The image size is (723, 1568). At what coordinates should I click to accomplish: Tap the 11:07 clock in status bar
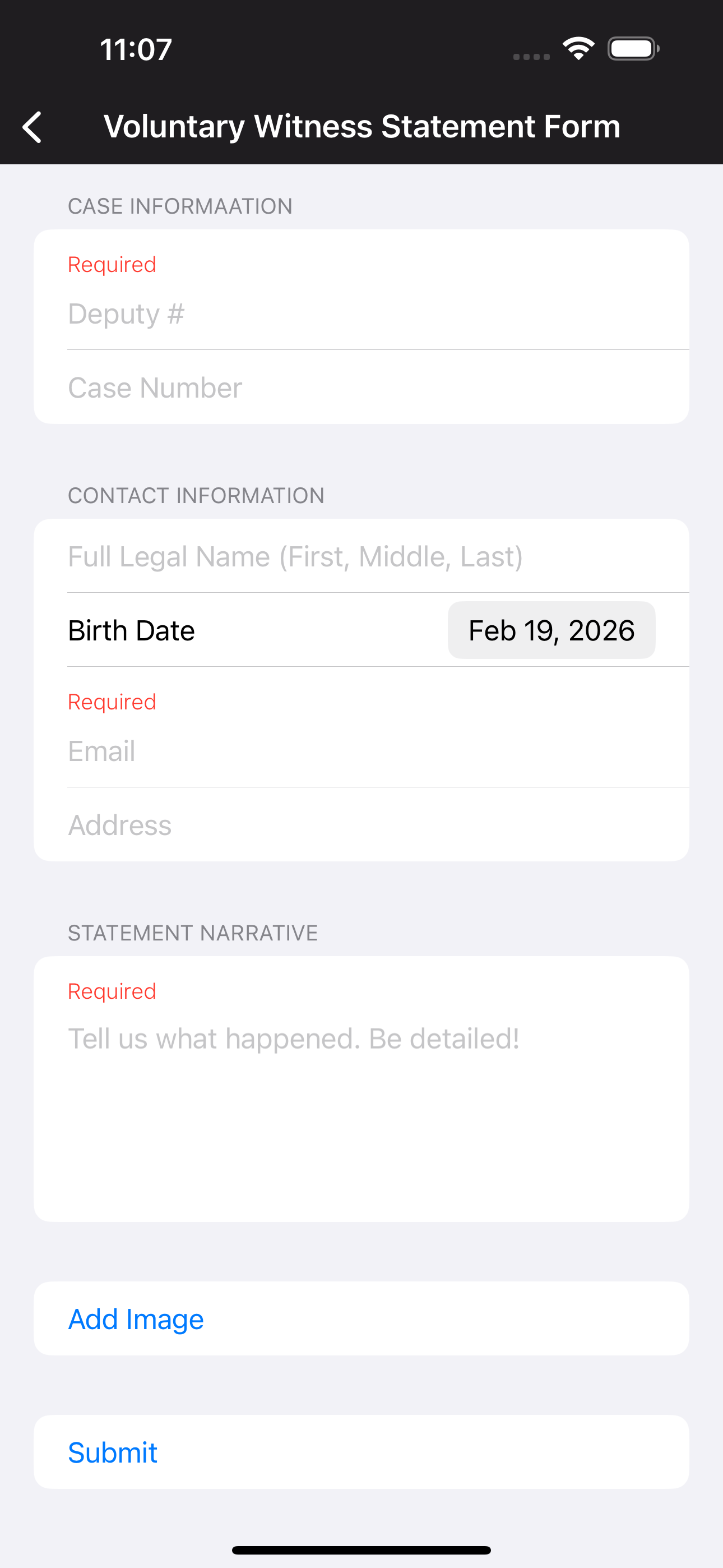point(136,49)
